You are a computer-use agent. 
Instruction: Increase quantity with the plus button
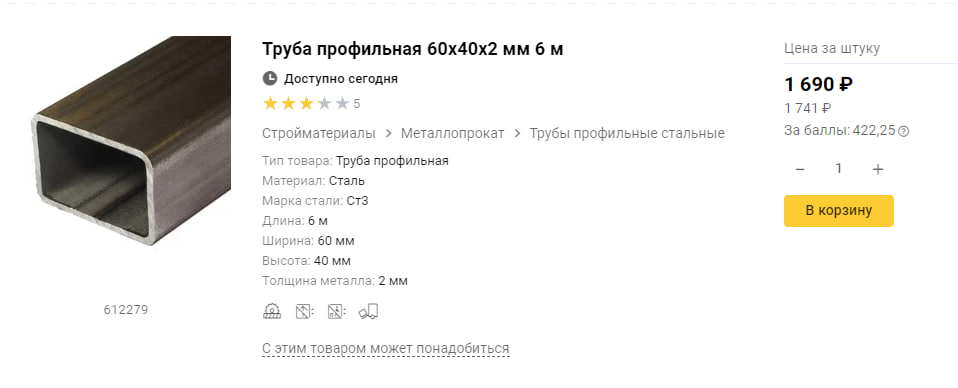pos(878,169)
